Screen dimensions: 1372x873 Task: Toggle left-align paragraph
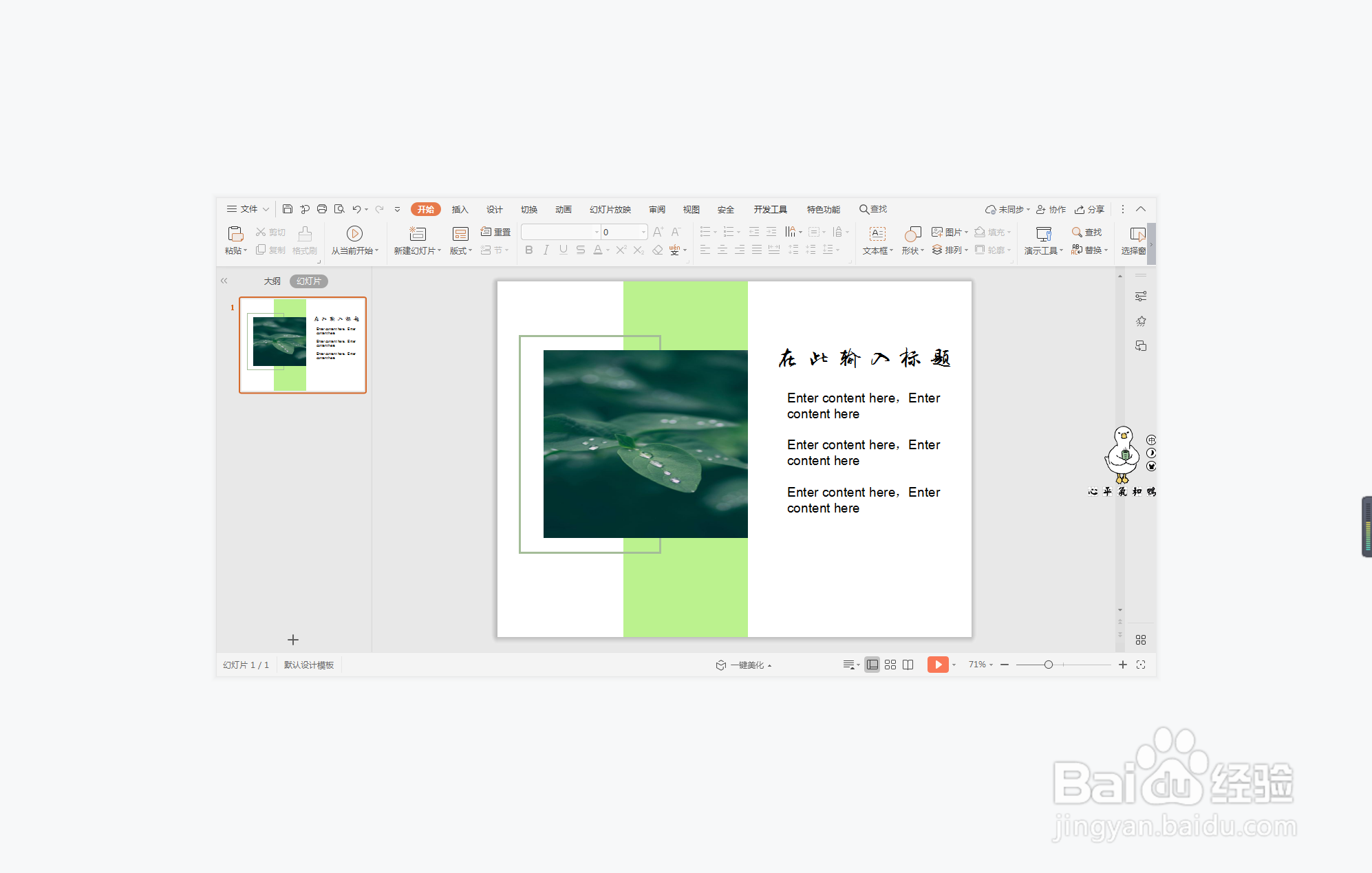[x=705, y=250]
